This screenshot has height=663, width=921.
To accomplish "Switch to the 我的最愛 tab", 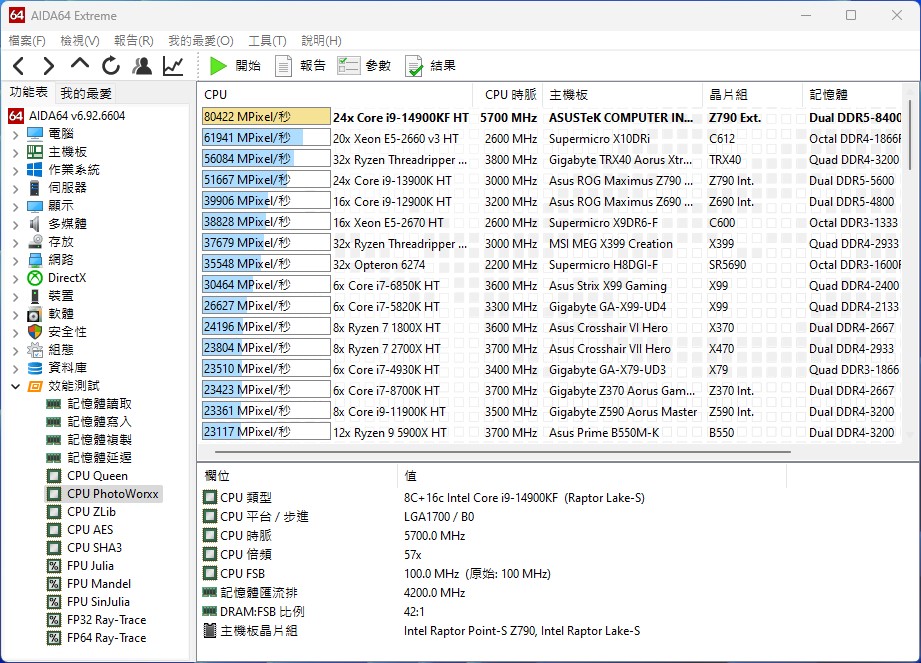I will 86,93.
